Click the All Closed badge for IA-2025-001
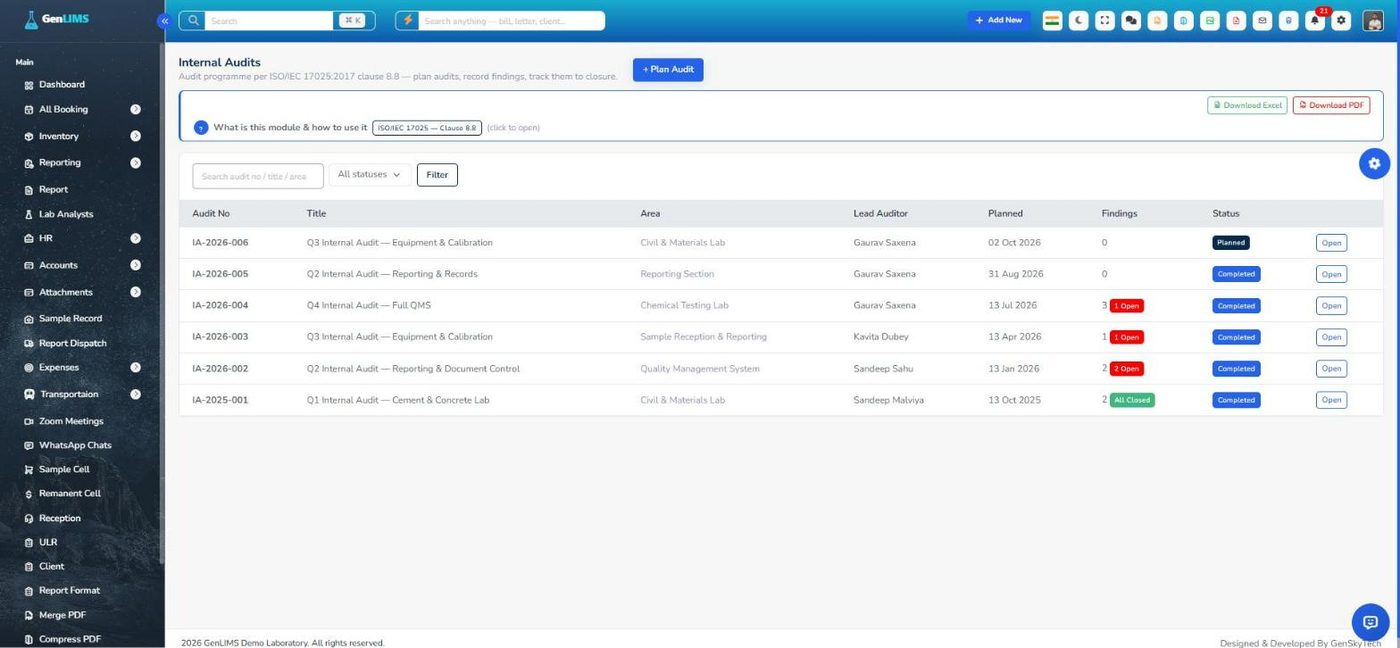Screen dimensions: 1400x648 [x=1132, y=400]
